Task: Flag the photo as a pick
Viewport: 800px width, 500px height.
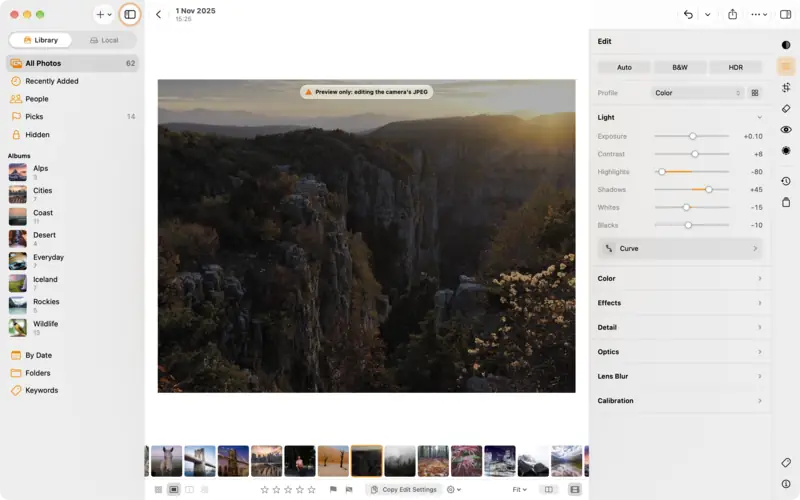Action: tap(333, 489)
